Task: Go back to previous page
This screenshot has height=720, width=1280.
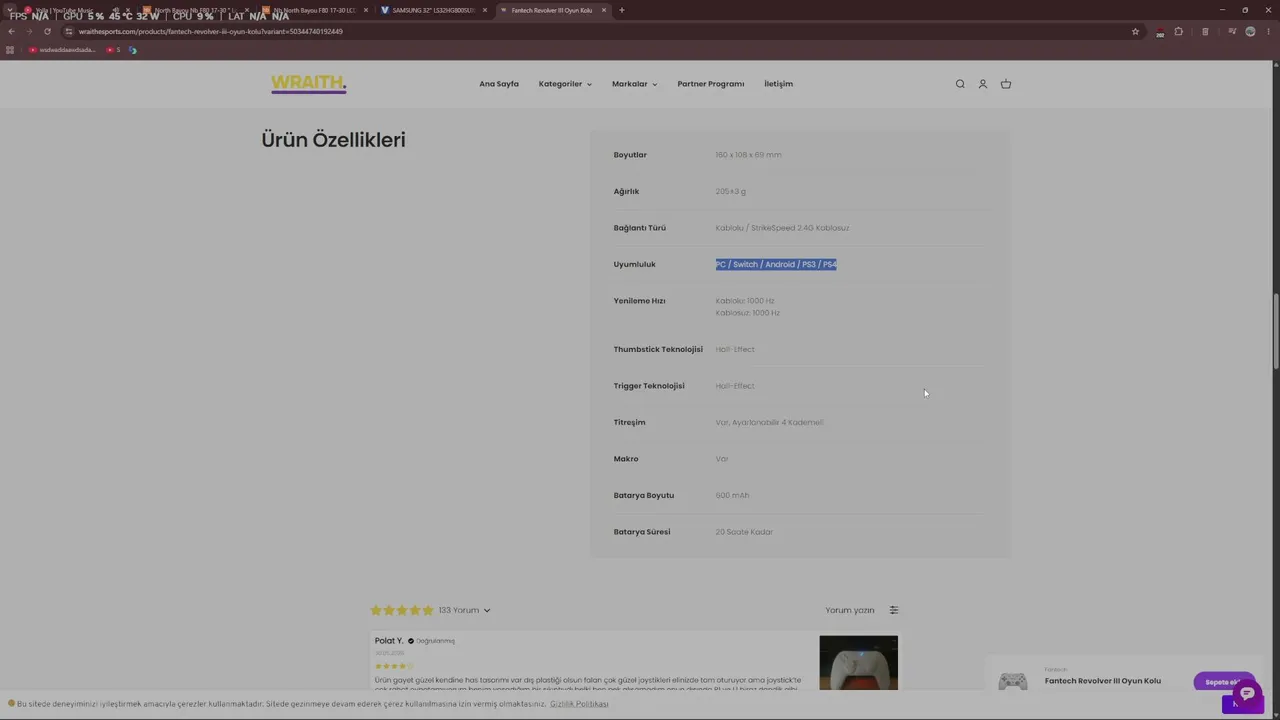Action: tap(11, 31)
